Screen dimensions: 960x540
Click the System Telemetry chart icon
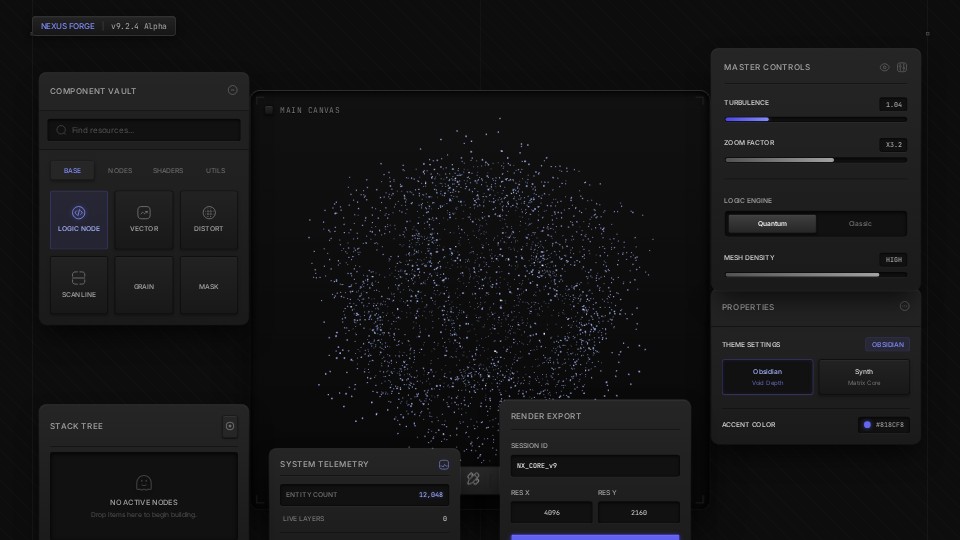[444, 465]
